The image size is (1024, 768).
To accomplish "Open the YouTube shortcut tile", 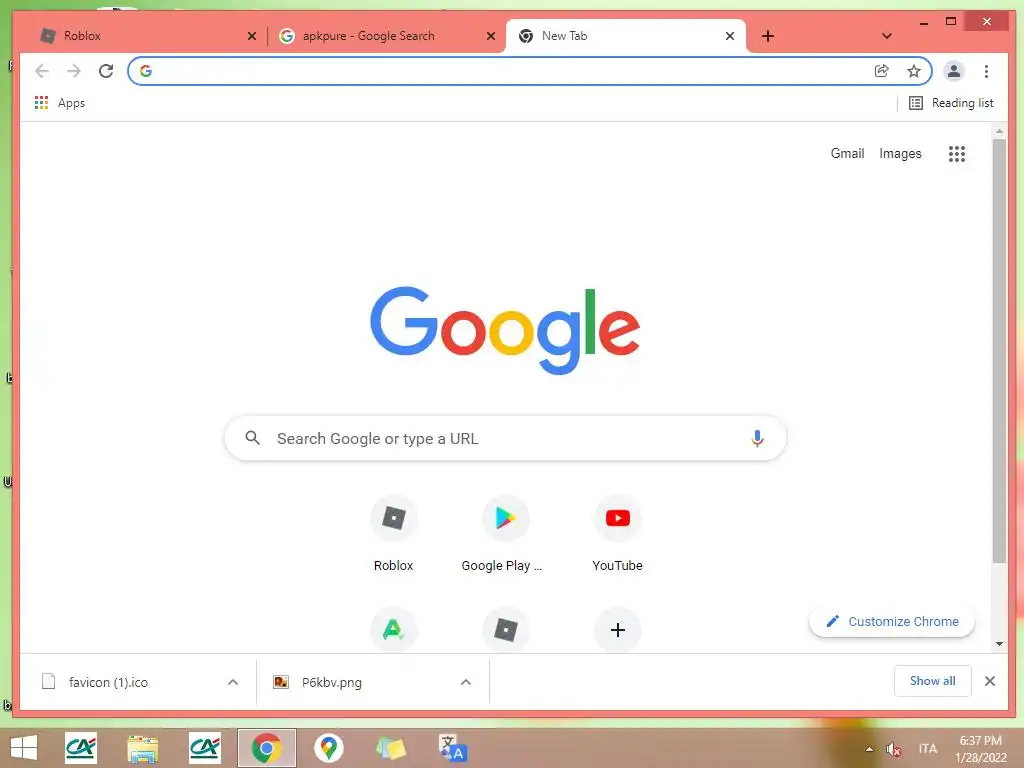I will (x=617, y=534).
